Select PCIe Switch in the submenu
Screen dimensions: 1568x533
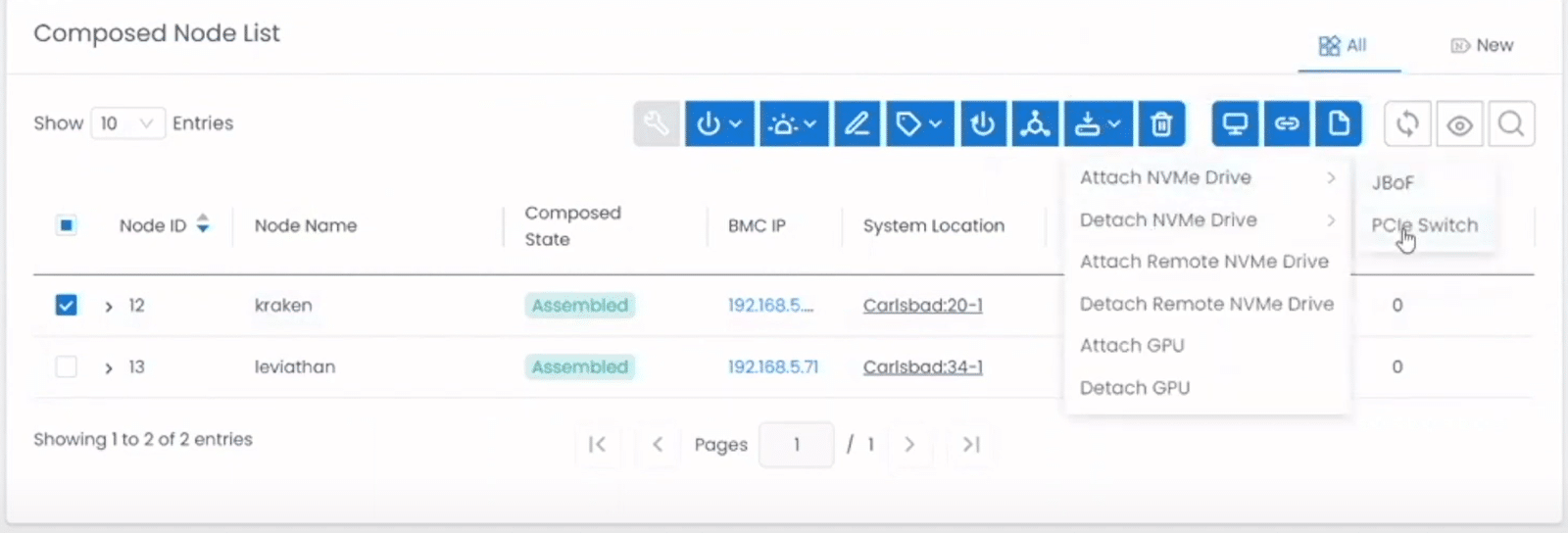pos(1425,225)
